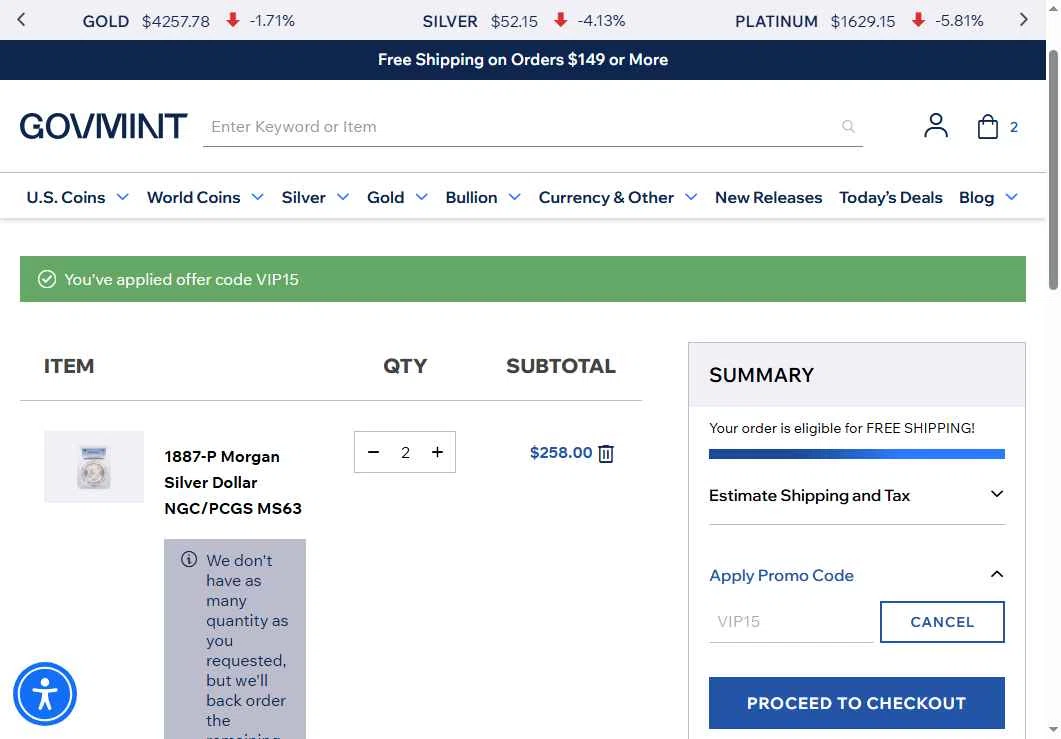Click the info icon in backorder notice

click(x=189, y=560)
